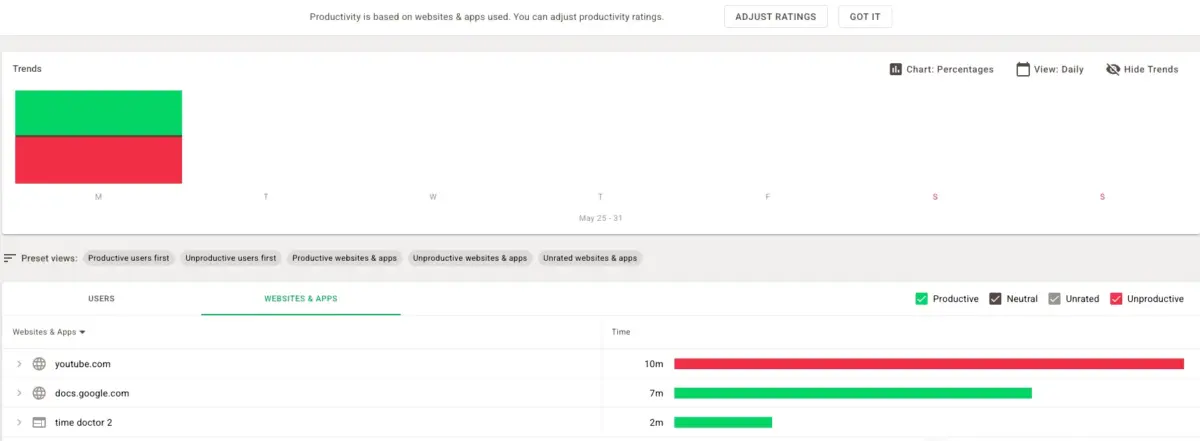Switch to the USERS tab
Screen dimensions: 1200x441
101,298
